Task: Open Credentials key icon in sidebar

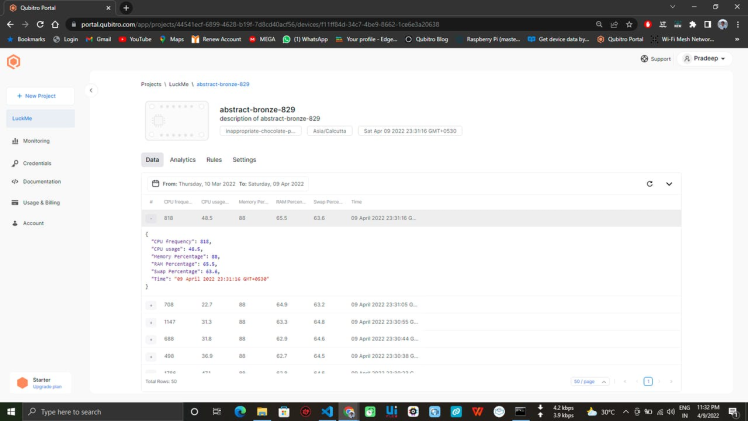Action: 15,163
